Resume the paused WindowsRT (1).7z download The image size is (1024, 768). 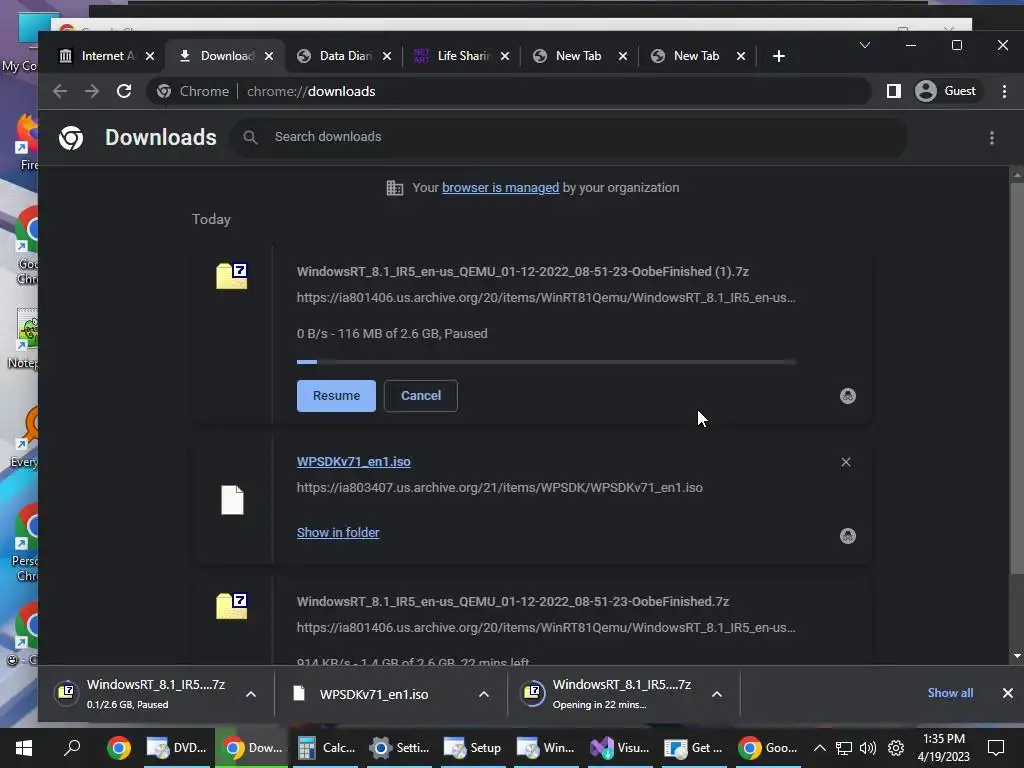click(336, 396)
